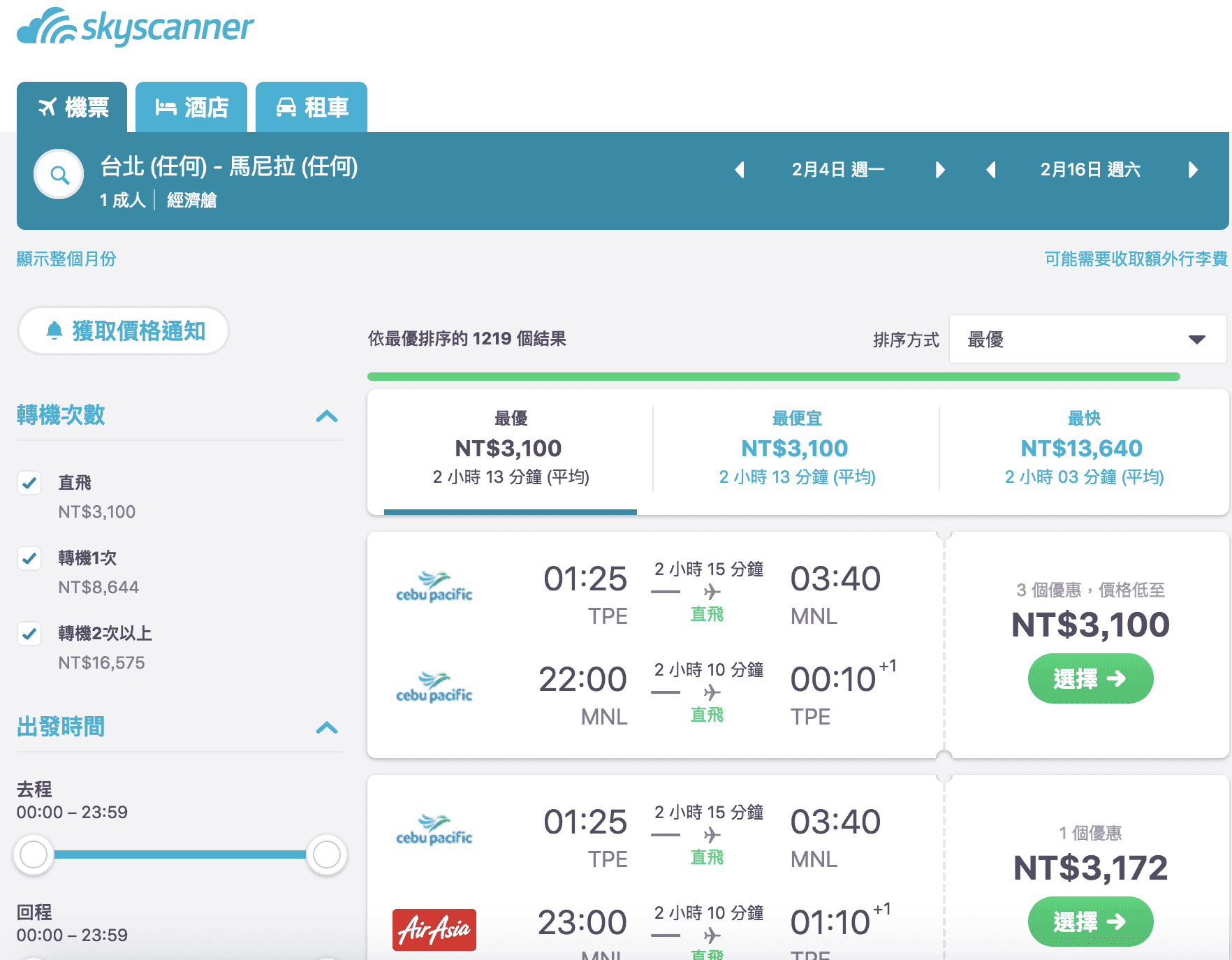1232x960 pixels.
Task: Uncheck the 轉機1次 checkbox
Action: 29,558
